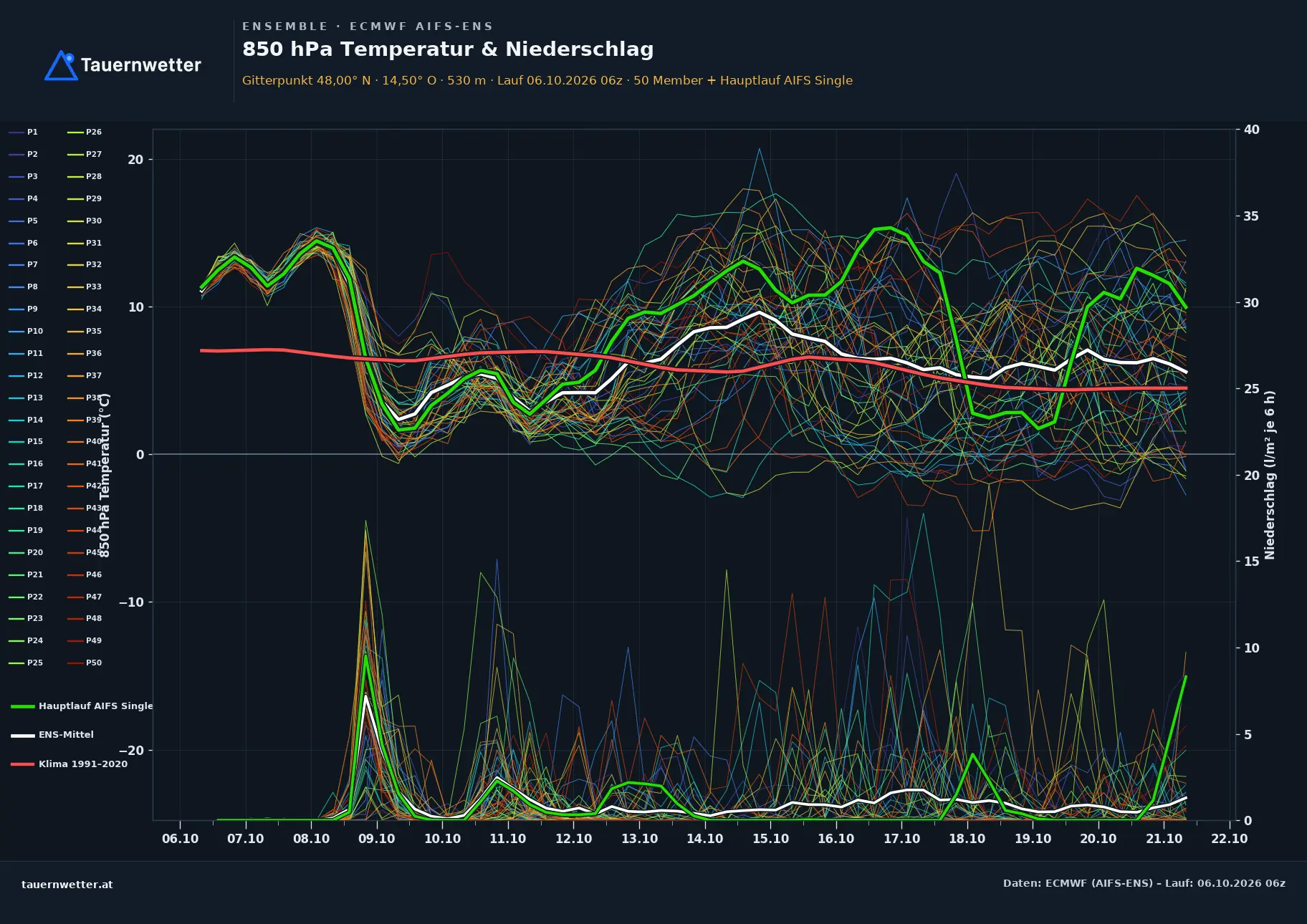1307x924 pixels.
Task: Click the 15.10 date tick label
Action: [x=771, y=839]
